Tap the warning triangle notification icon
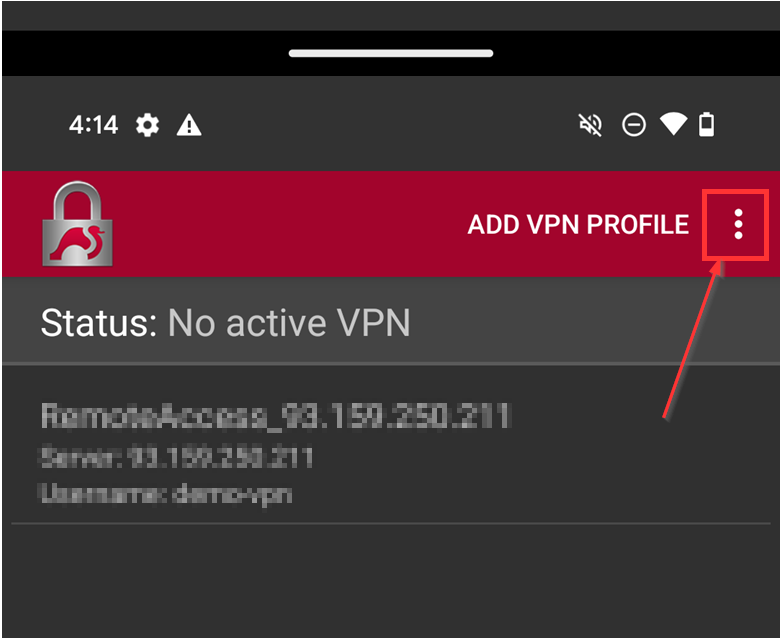Image resolution: width=780 pixels, height=638 pixels. 189,125
